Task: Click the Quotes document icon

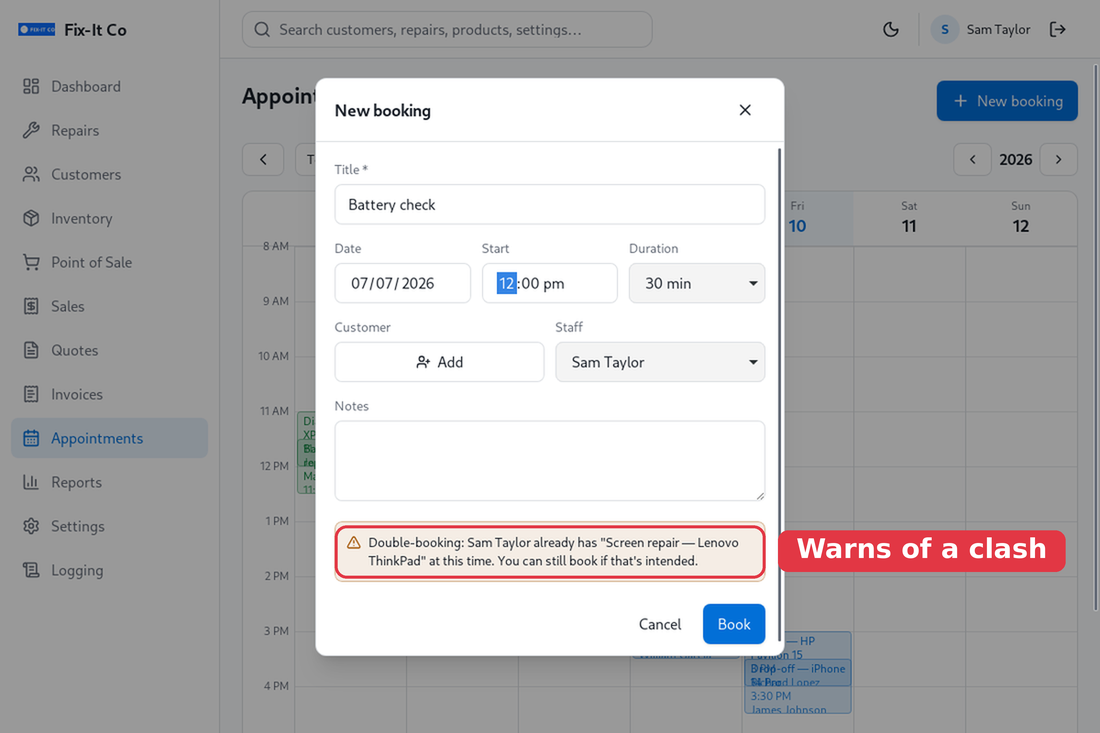Action: point(31,350)
